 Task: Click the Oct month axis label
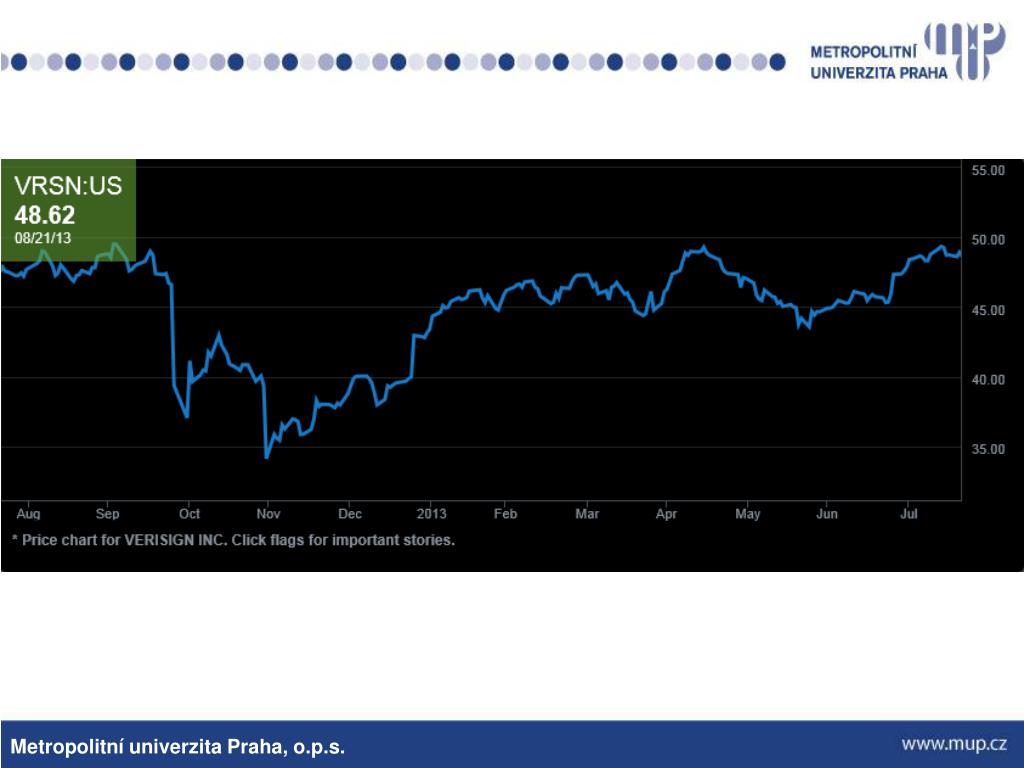click(189, 514)
